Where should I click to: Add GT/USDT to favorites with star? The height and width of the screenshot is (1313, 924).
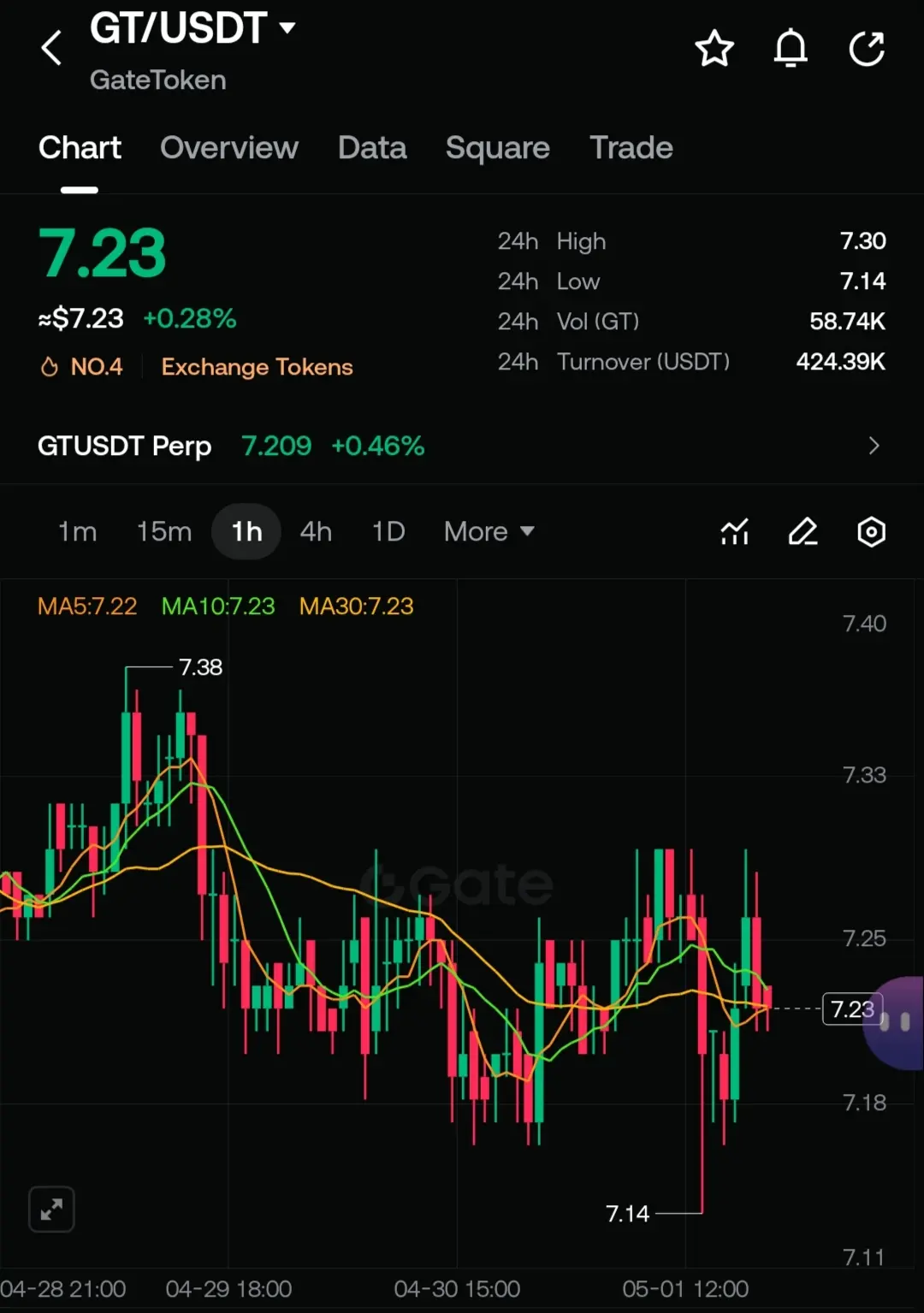(x=714, y=49)
